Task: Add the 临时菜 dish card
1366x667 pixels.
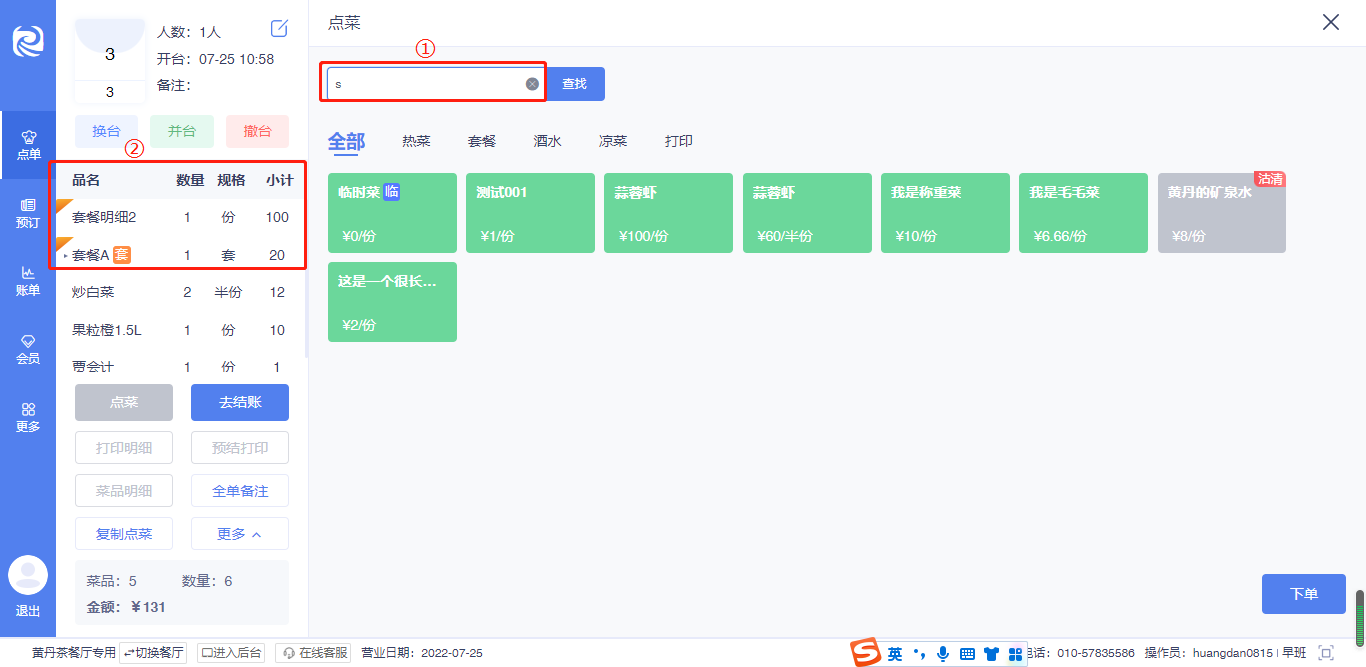Action: pyautogui.click(x=392, y=213)
